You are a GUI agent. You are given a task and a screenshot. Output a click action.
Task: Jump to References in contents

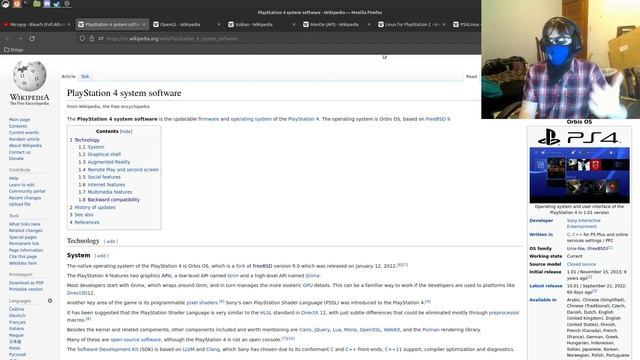click(x=87, y=222)
